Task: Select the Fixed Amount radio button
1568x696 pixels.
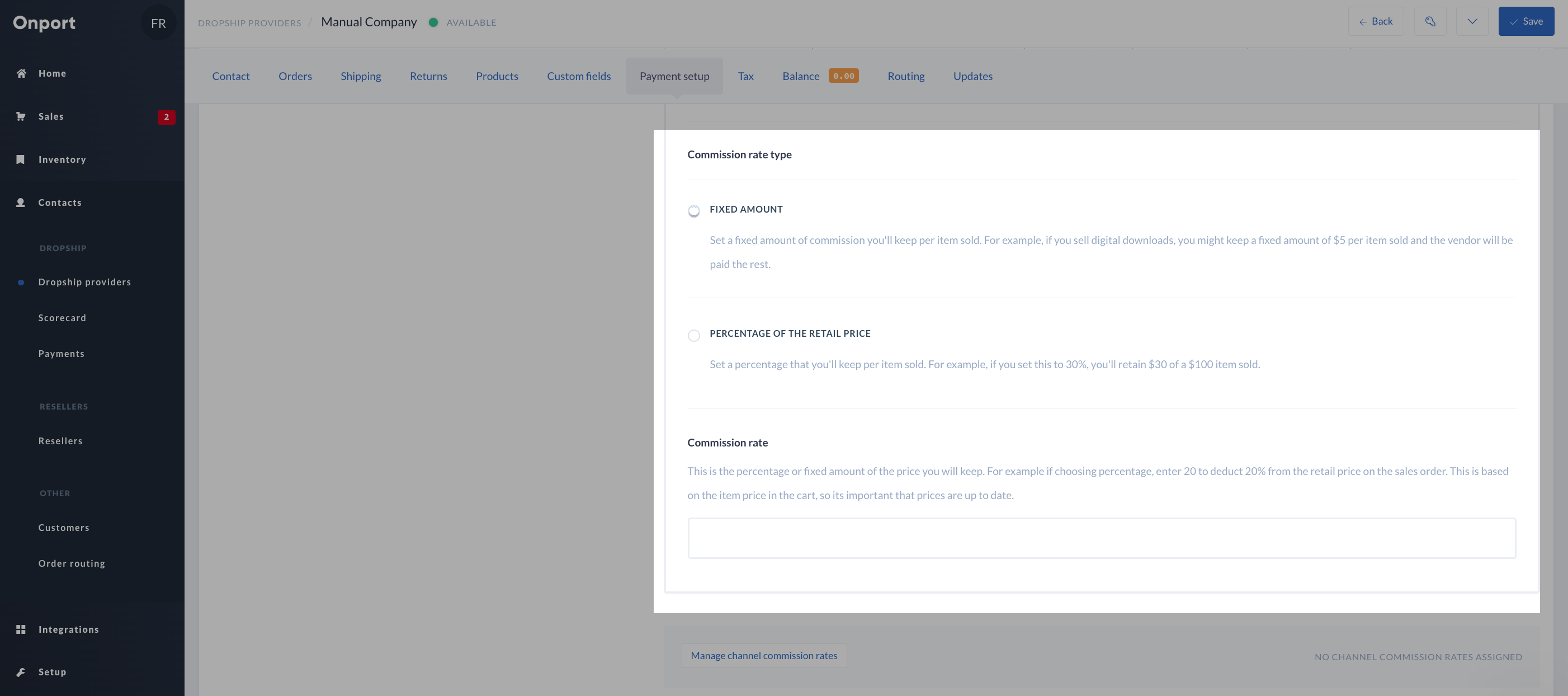Action: coord(693,211)
